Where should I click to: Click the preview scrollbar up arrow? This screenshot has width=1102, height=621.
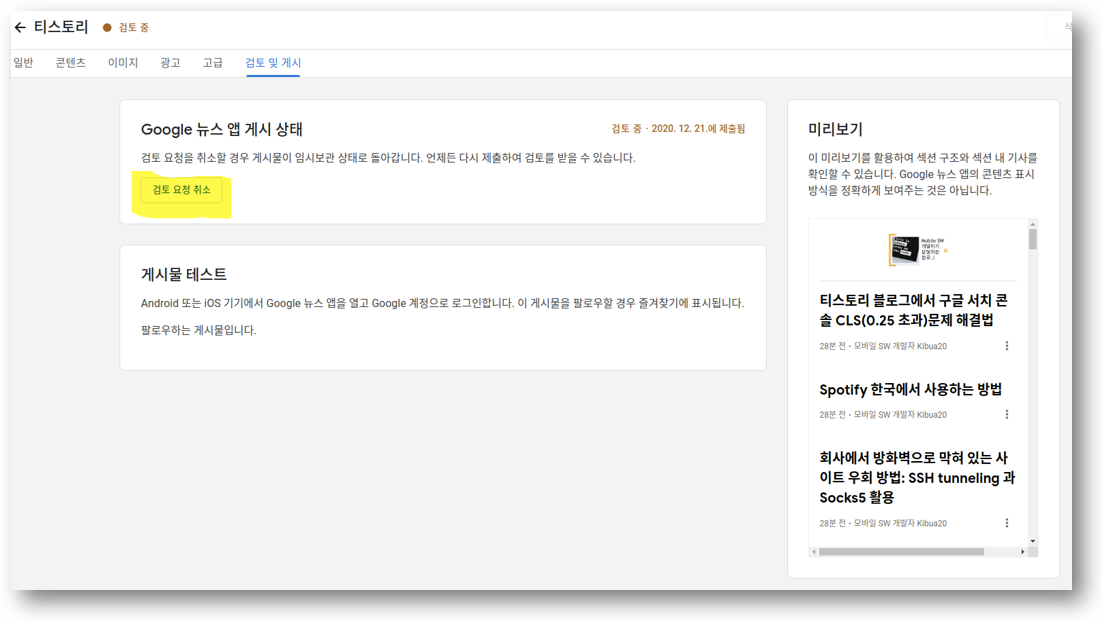(x=1032, y=224)
